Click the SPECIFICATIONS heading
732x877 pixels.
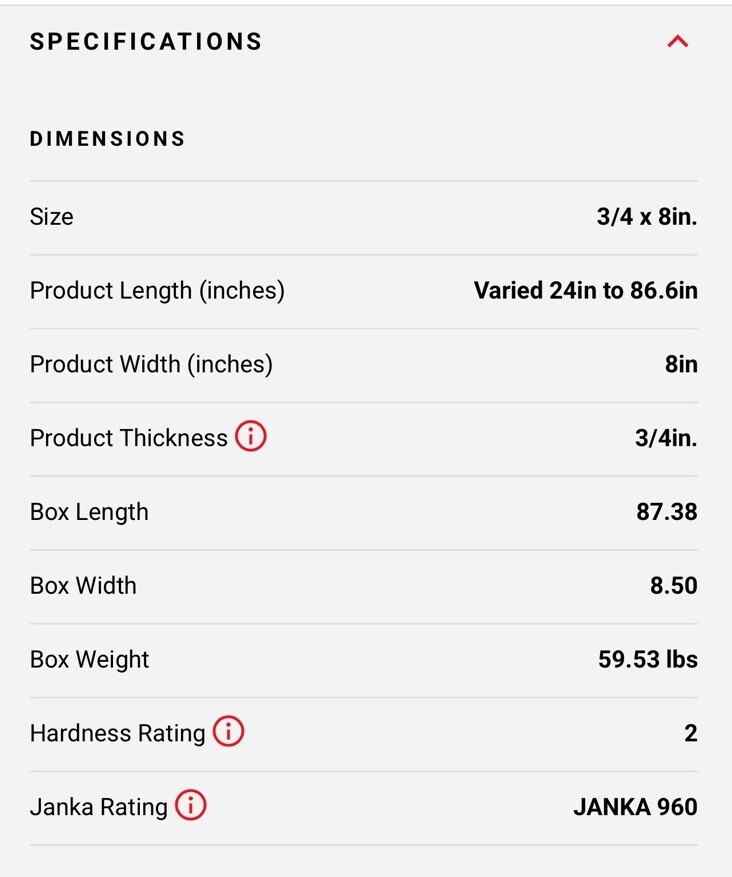pos(146,42)
